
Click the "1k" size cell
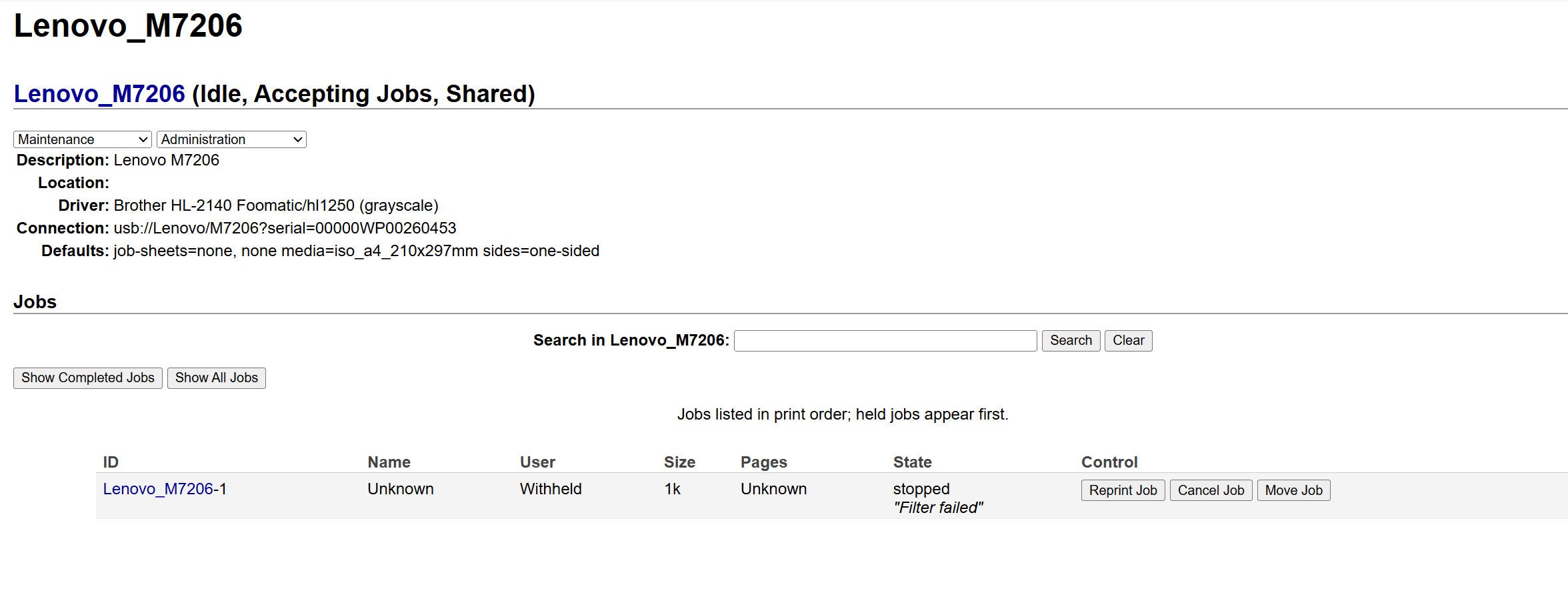point(673,489)
